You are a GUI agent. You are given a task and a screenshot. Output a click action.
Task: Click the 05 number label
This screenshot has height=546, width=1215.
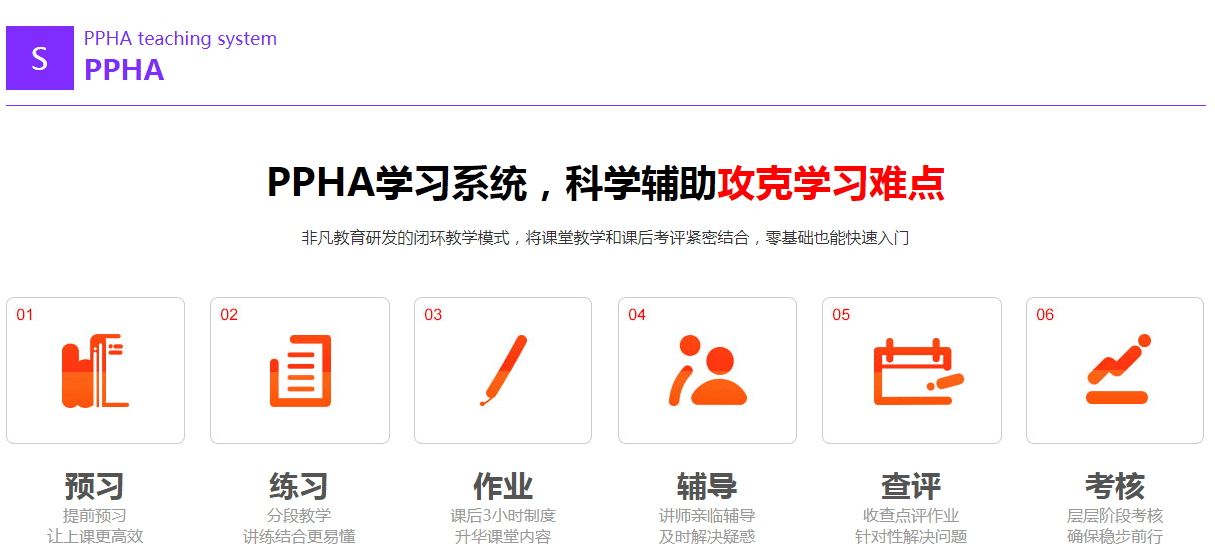click(x=841, y=315)
